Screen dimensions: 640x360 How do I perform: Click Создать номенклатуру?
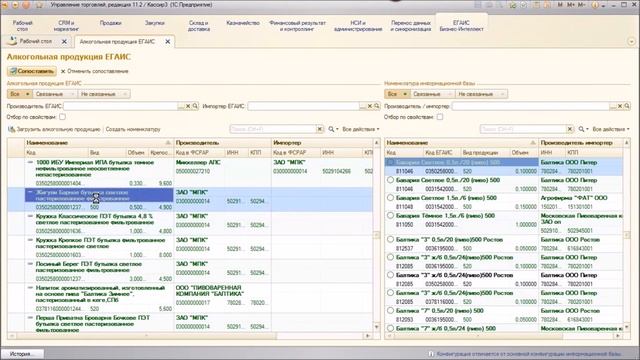pyautogui.click(x=133, y=129)
